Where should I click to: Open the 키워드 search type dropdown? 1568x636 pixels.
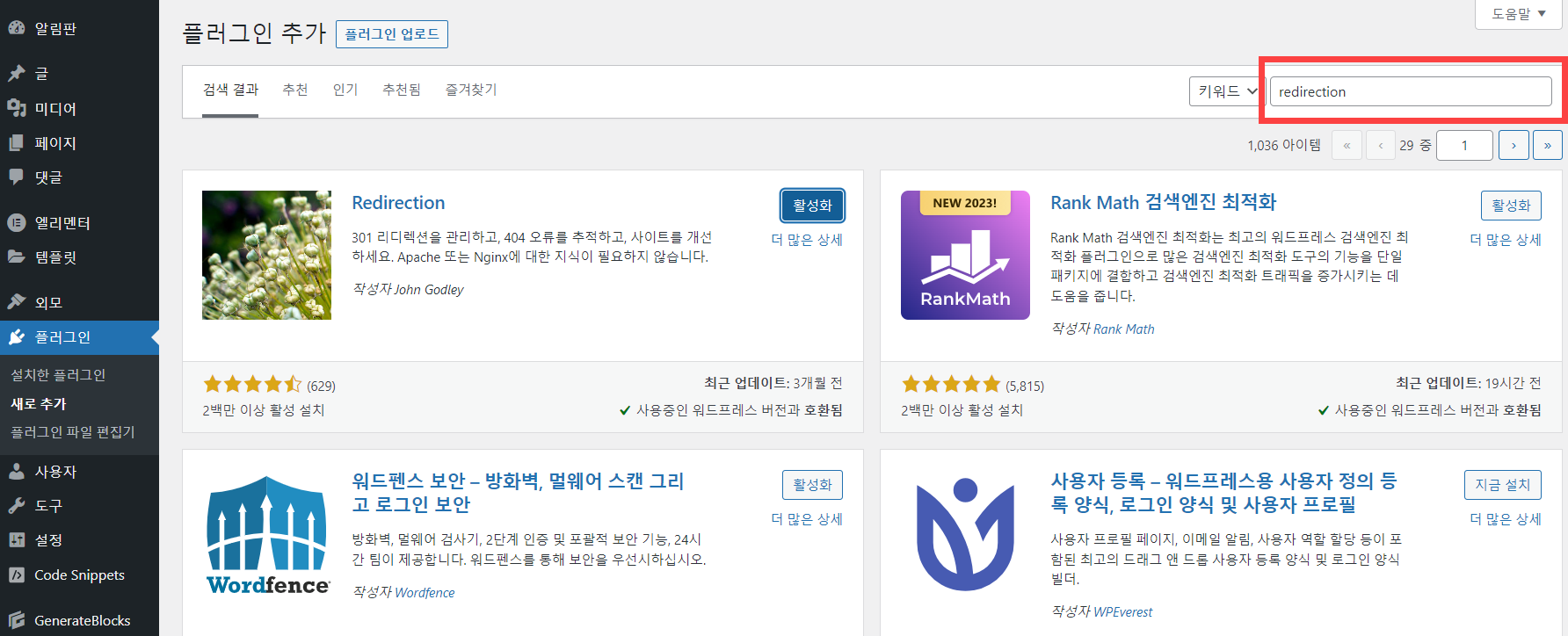click(x=1227, y=90)
